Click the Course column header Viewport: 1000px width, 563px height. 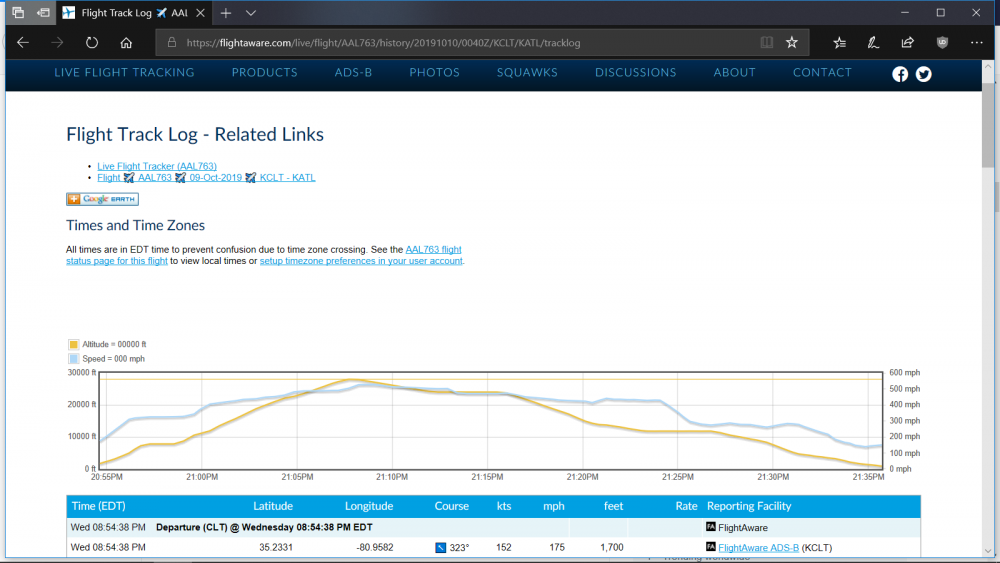point(452,506)
